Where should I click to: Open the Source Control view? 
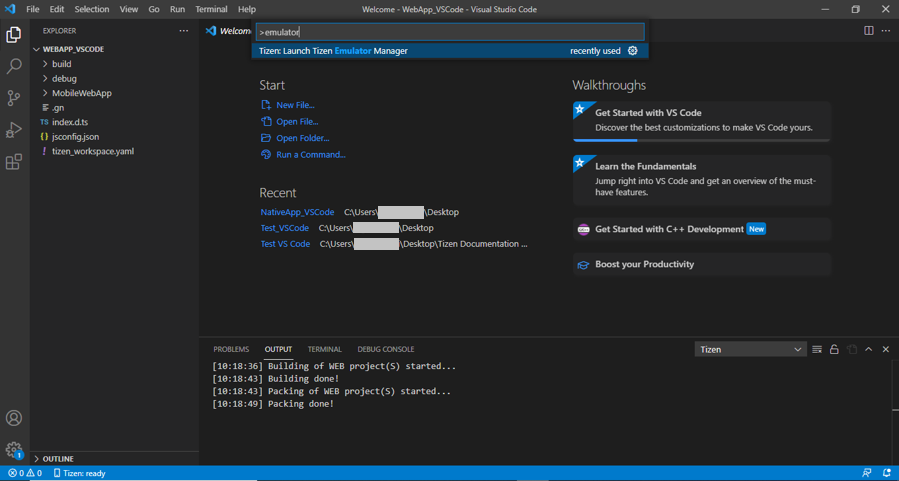tap(14, 98)
